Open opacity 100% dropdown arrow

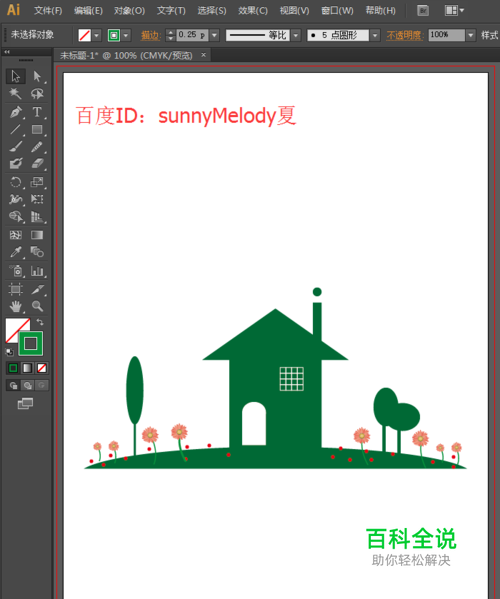click(471, 36)
